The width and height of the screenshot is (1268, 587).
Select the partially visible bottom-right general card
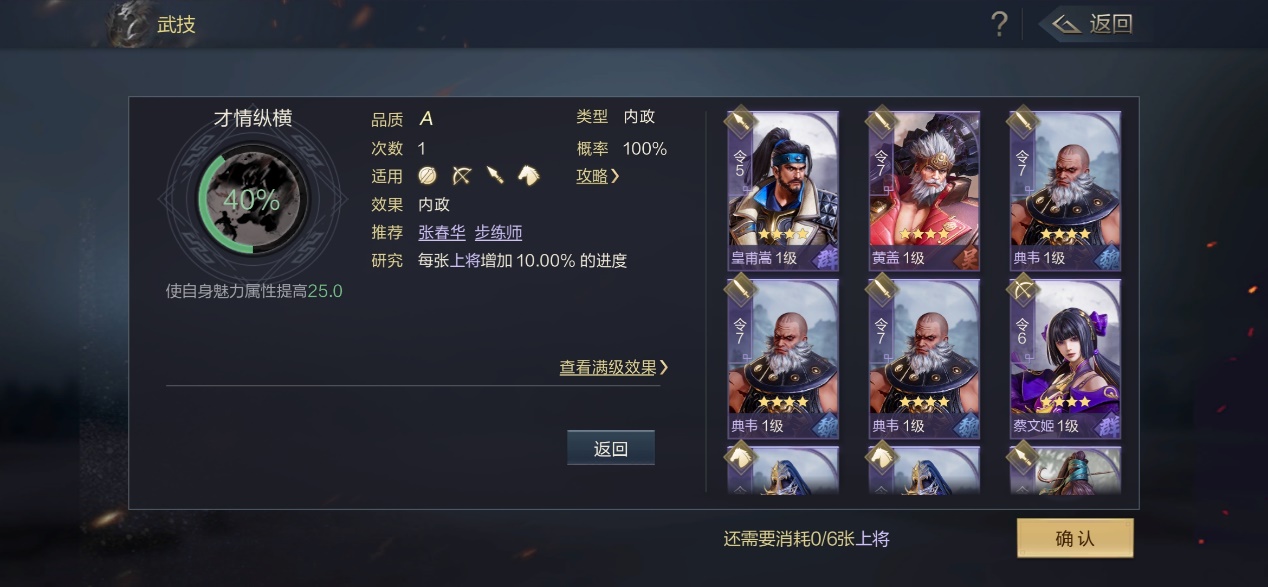[x=1066, y=470]
